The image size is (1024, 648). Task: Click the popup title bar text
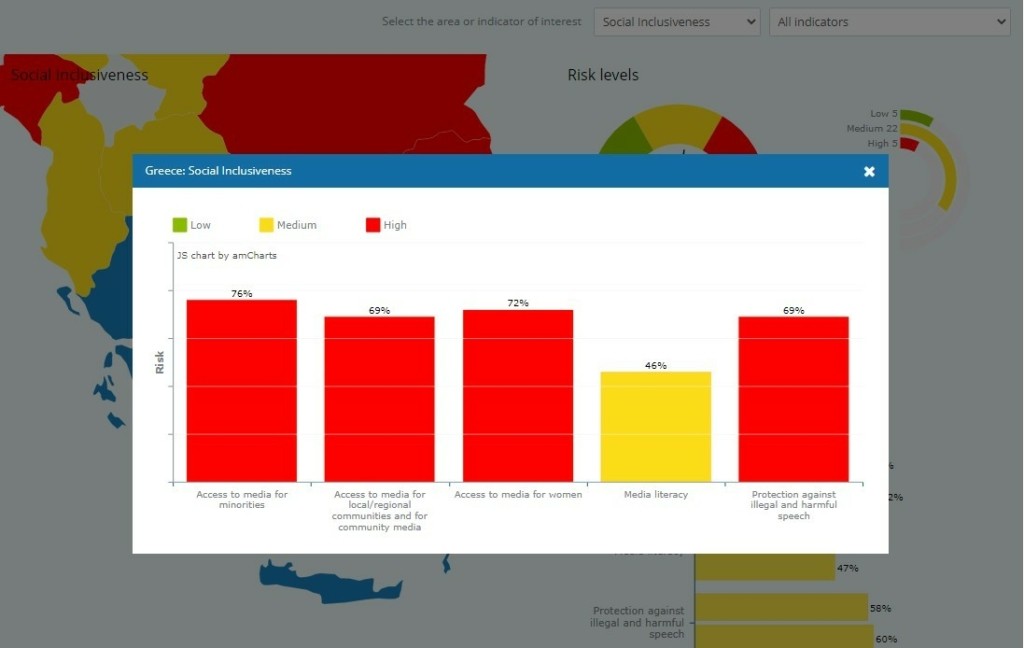click(218, 171)
